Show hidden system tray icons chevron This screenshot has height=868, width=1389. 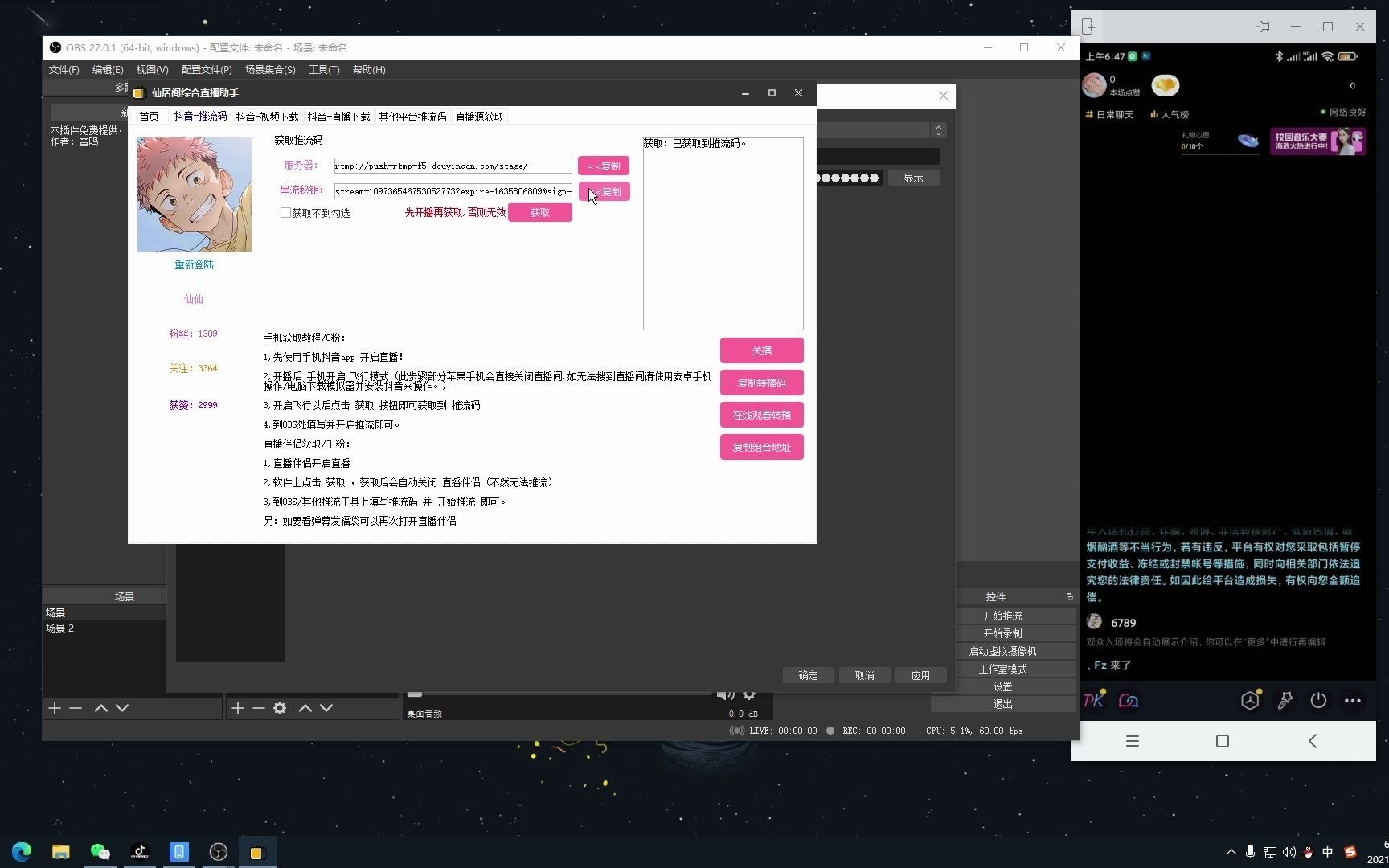[1231, 852]
